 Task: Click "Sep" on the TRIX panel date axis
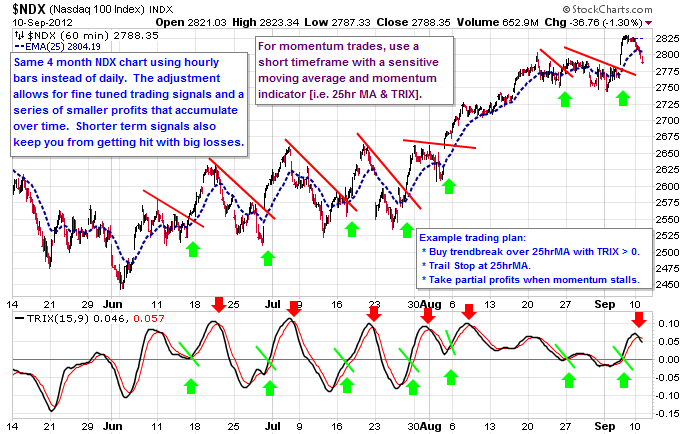tap(605, 426)
